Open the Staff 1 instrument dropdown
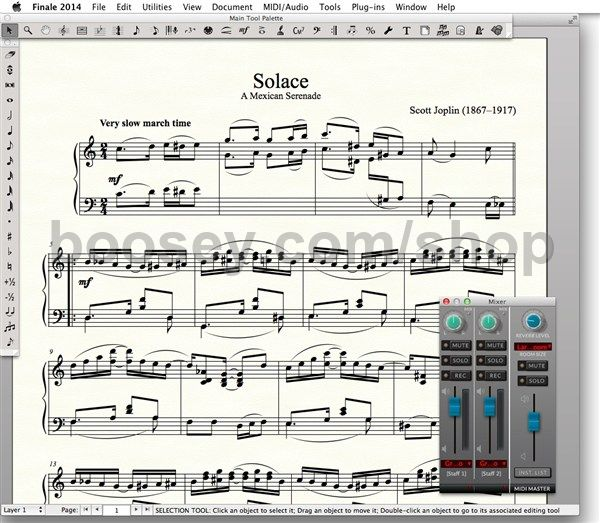The width and height of the screenshot is (600, 523). coord(457,464)
